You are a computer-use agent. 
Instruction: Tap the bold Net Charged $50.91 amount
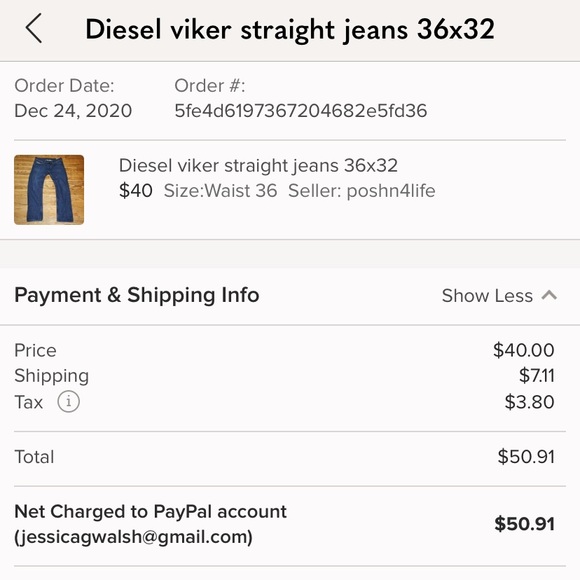coord(525,524)
